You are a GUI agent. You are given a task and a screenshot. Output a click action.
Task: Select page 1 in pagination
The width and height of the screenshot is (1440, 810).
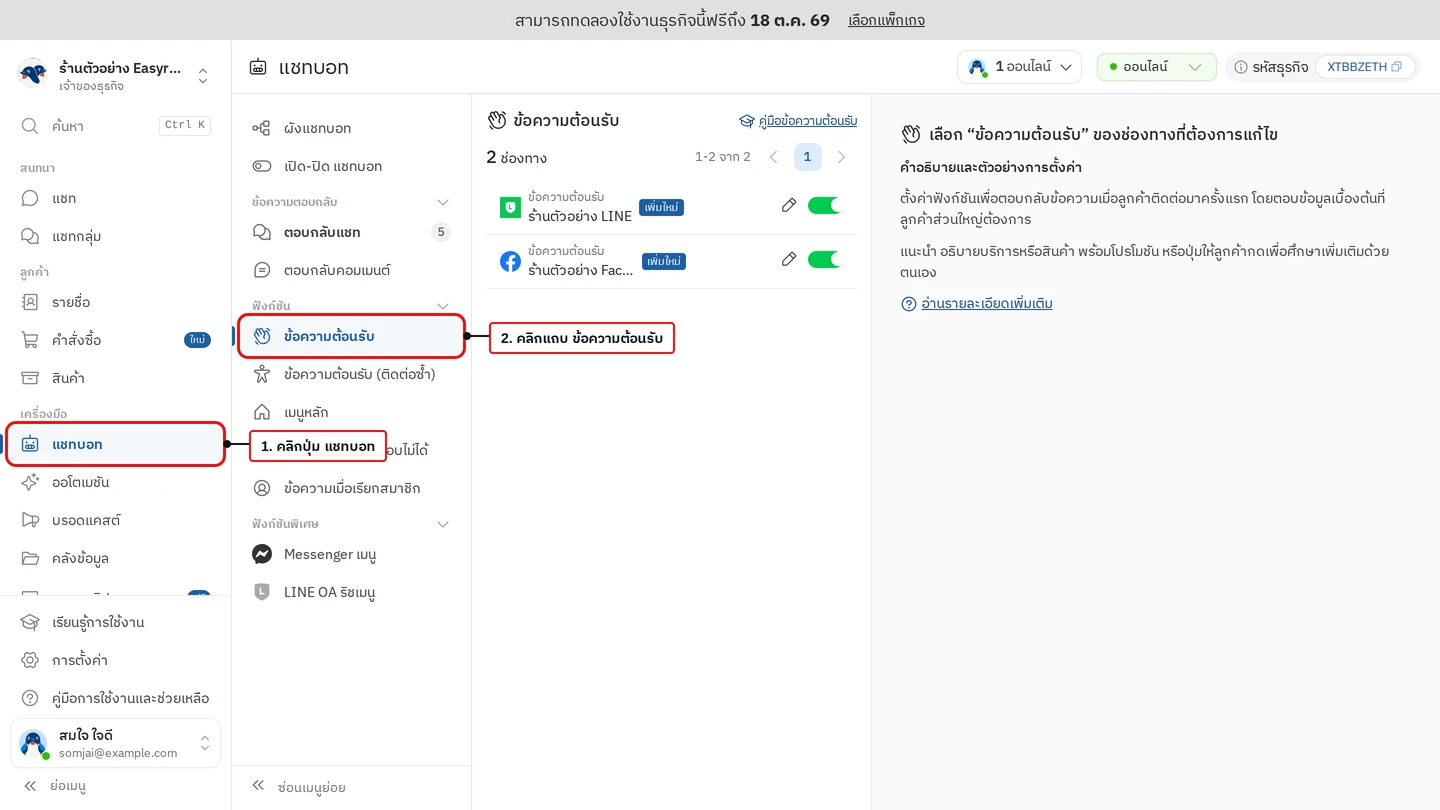click(807, 157)
